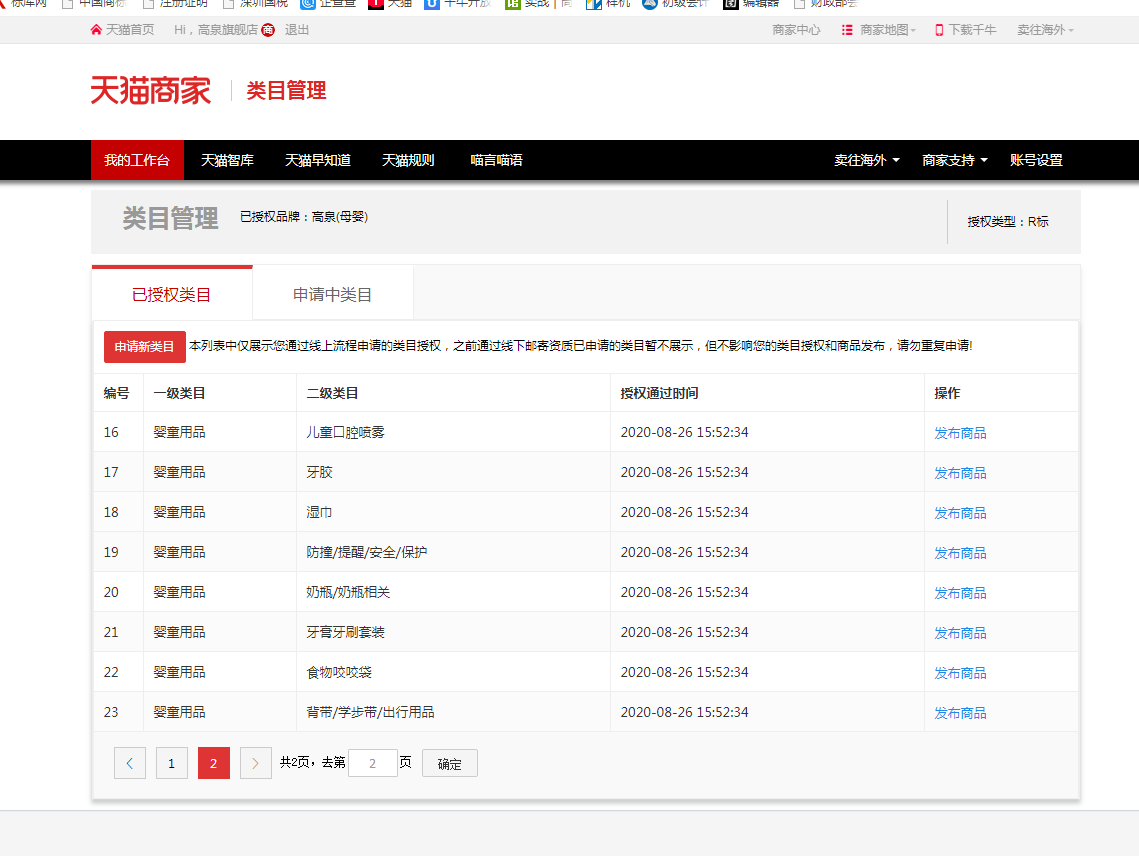The image size is (1139, 856).
Task: Click page number input field
Action: click(373, 763)
